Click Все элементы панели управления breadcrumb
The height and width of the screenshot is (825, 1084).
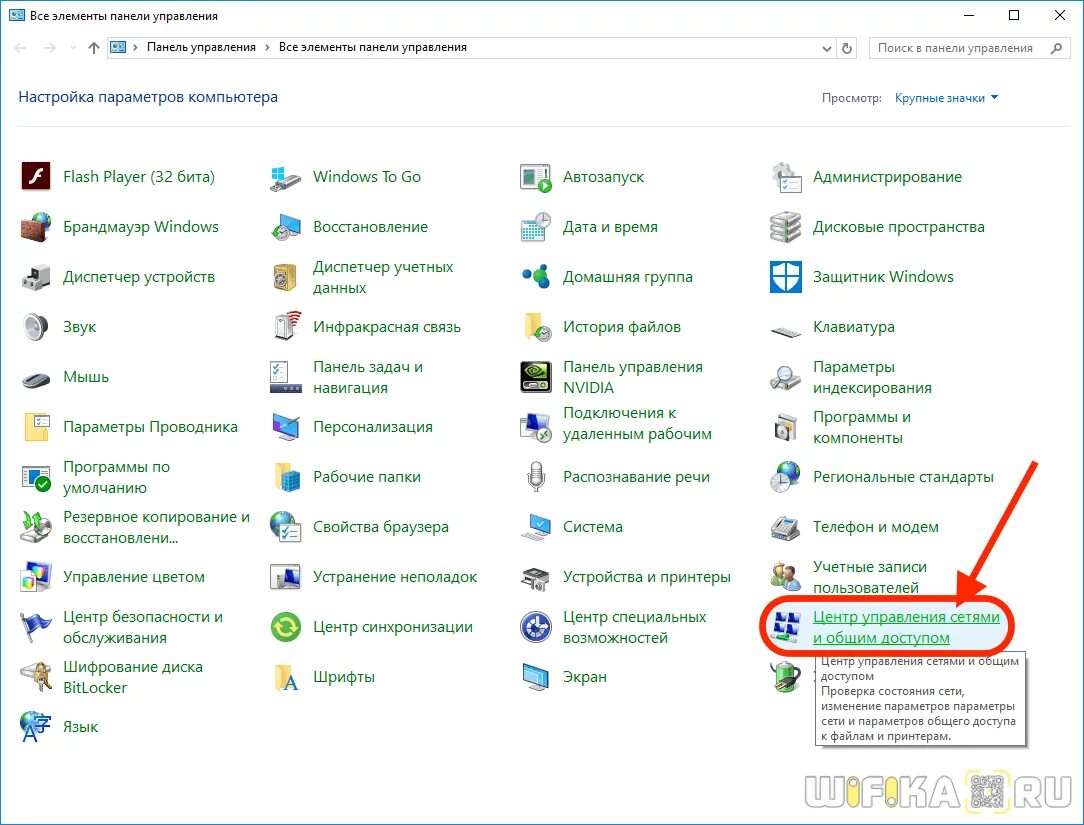pos(373,47)
